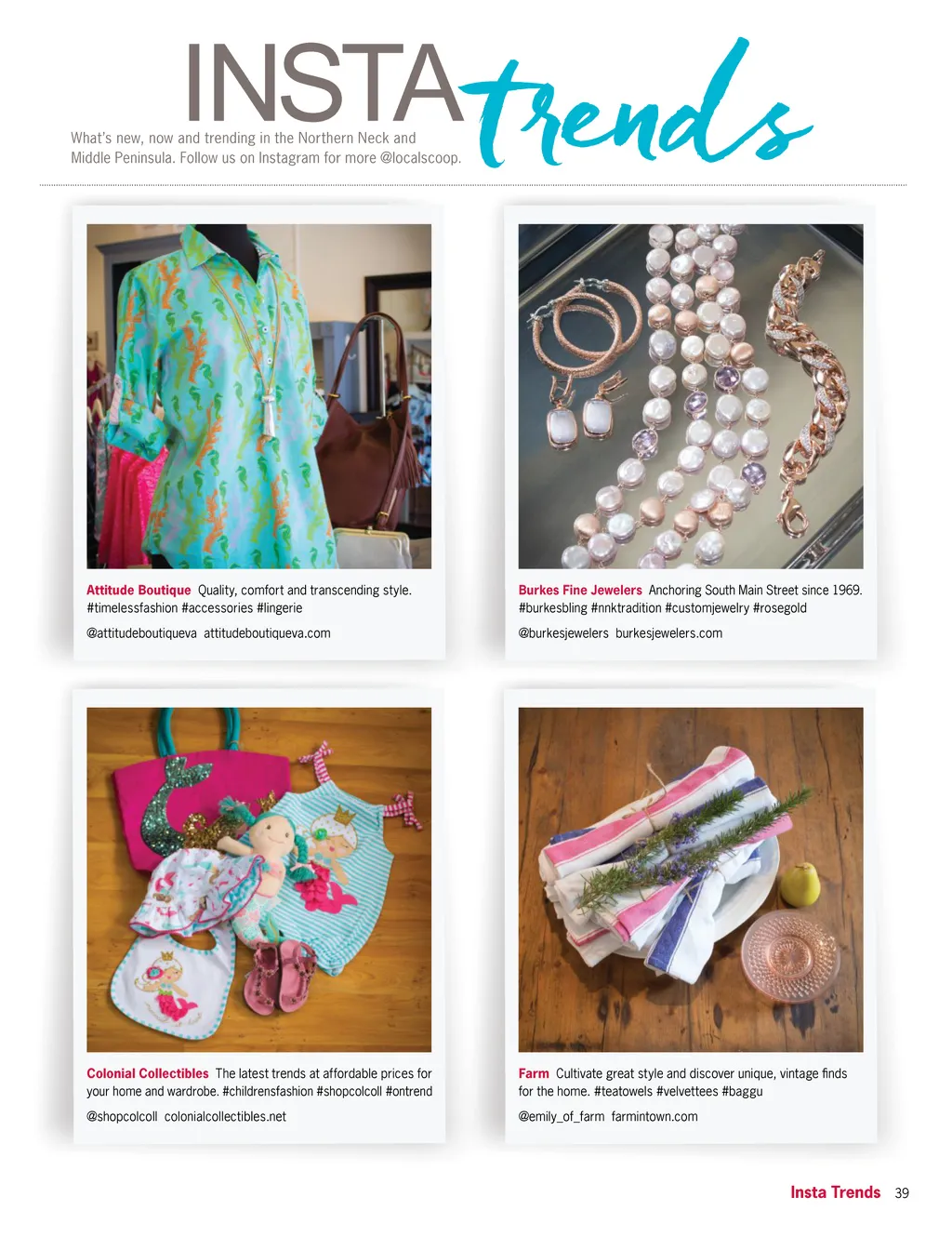Click the INSTA trends title
The height and width of the screenshot is (1237, 952).
point(498,100)
